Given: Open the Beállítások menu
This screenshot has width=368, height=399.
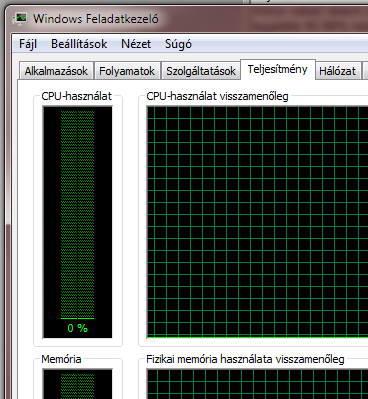Looking at the screenshot, I should [x=79, y=44].
